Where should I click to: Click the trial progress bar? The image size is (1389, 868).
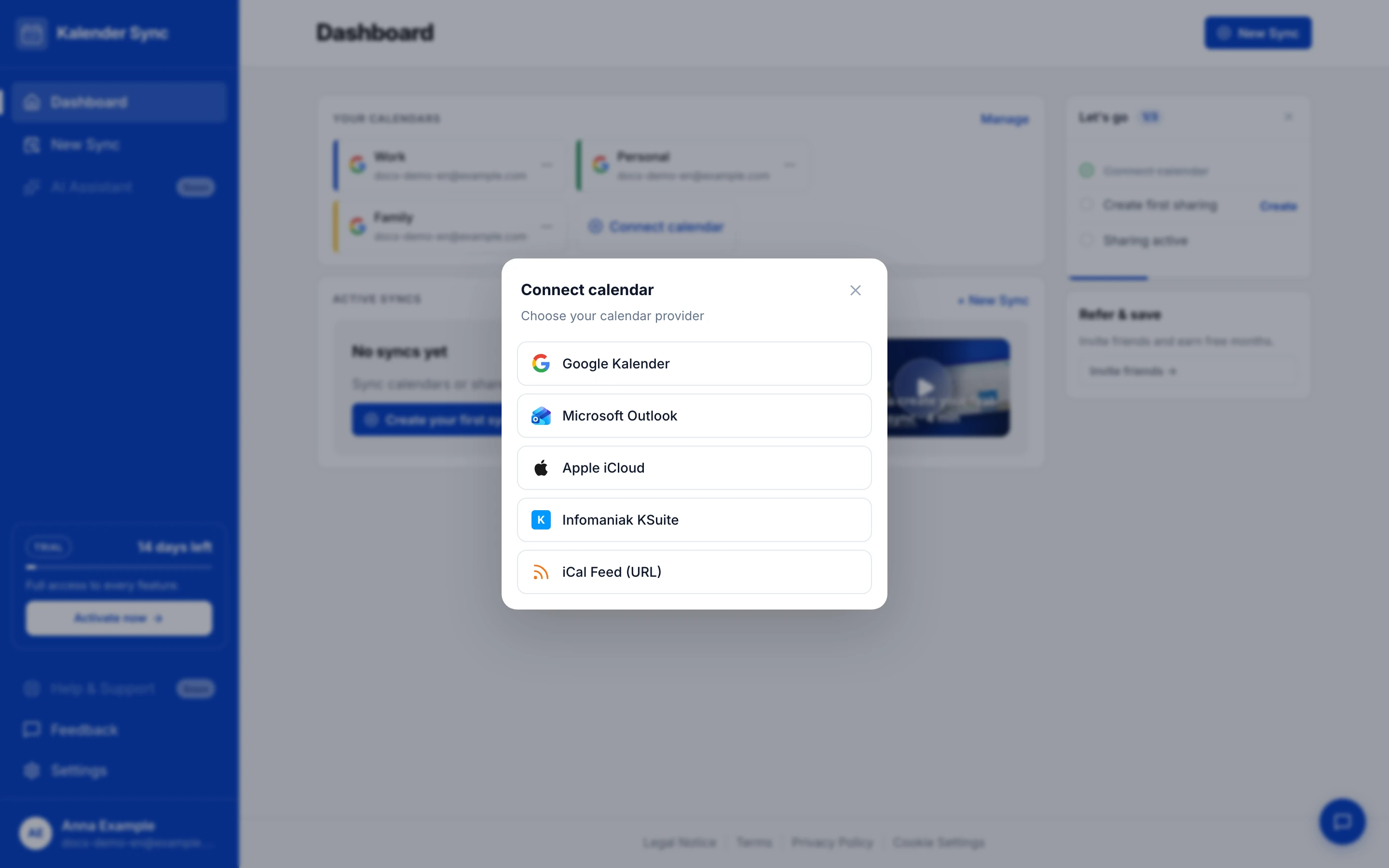click(119, 567)
